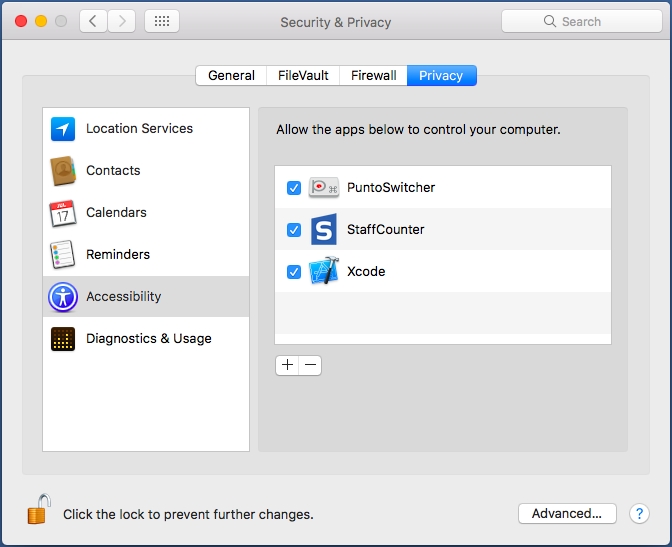The image size is (672, 547).
Task: Click the magnifying glass in Search field
Action: tap(549, 21)
